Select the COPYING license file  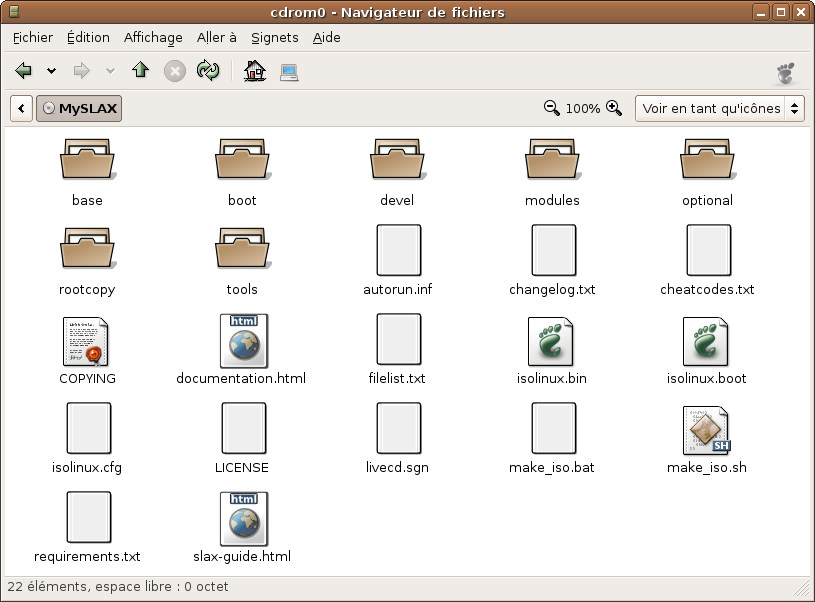click(87, 342)
